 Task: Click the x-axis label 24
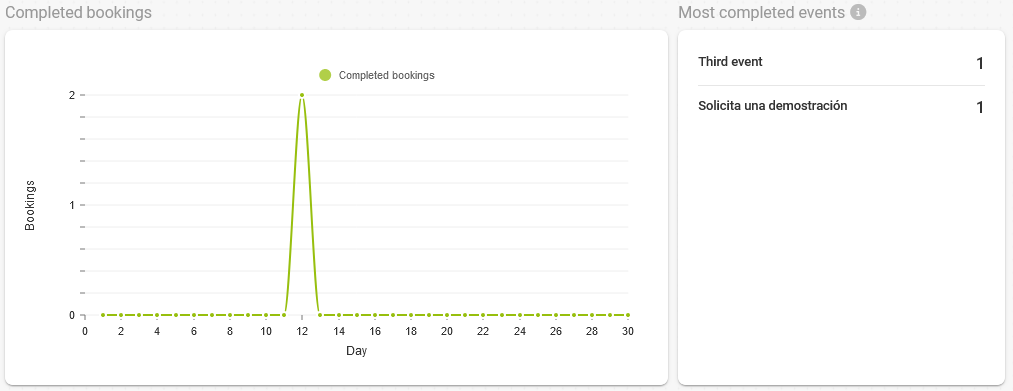(519, 331)
